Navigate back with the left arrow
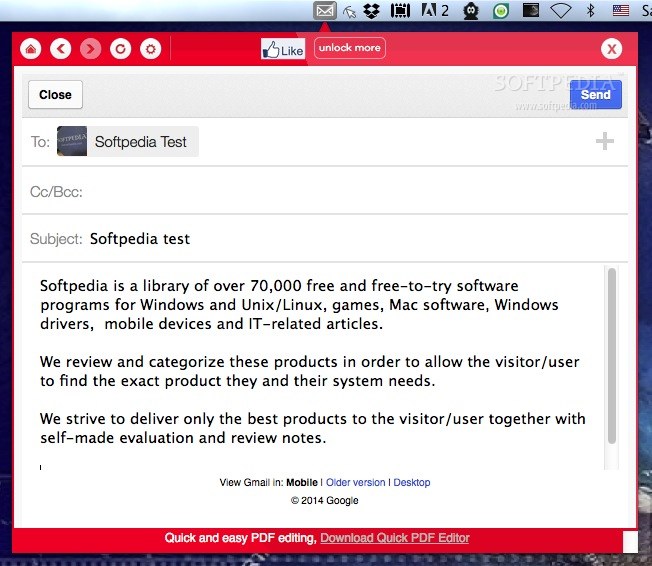 [61, 49]
